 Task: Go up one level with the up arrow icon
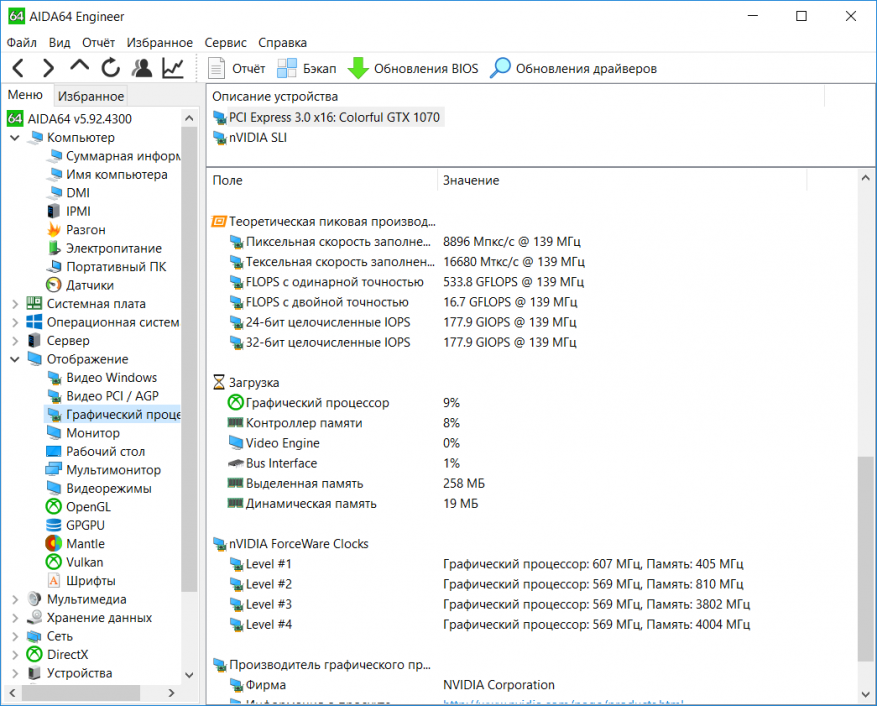click(x=79, y=67)
